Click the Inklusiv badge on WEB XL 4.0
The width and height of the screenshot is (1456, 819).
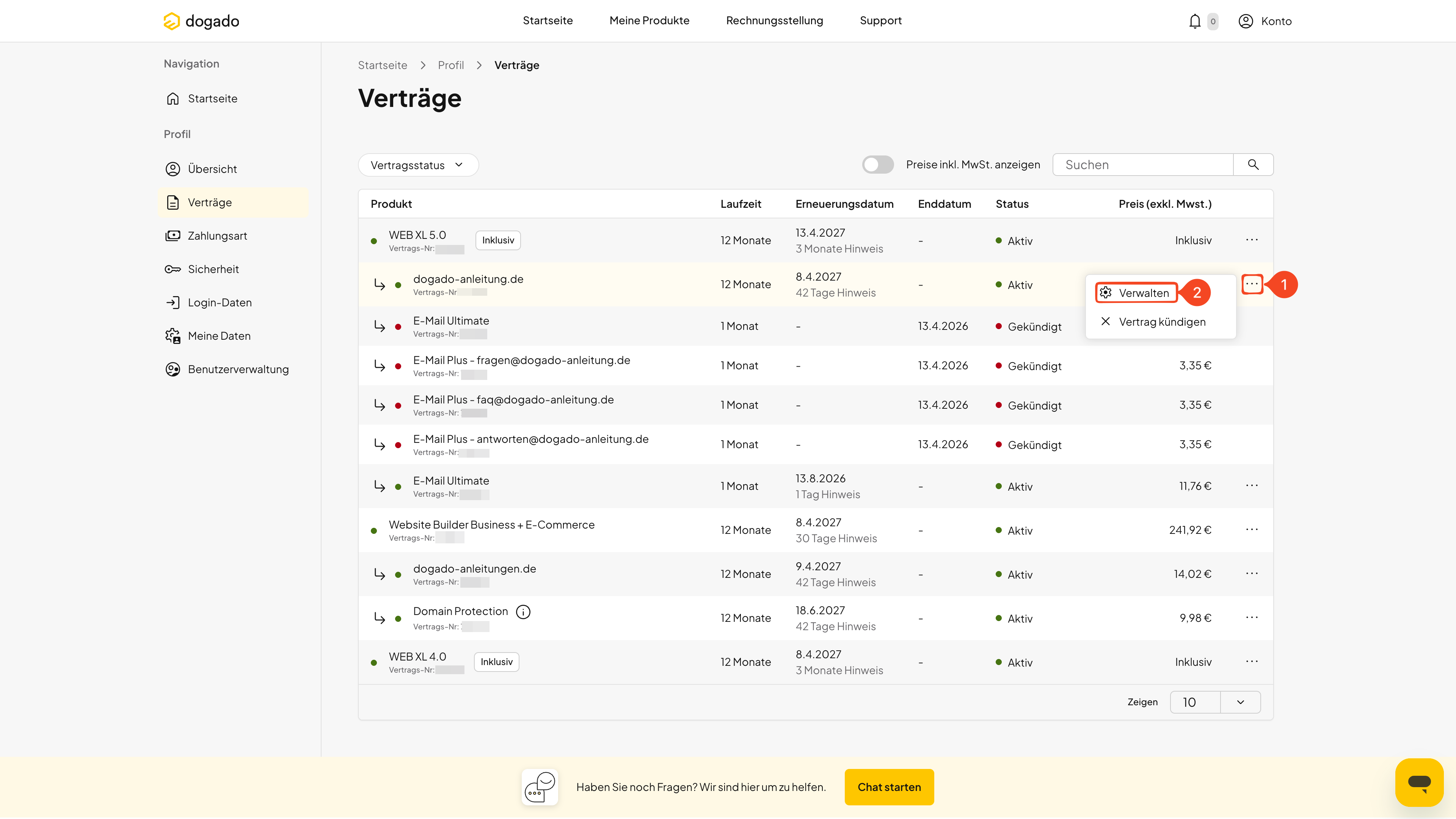(x=496, y=662)
